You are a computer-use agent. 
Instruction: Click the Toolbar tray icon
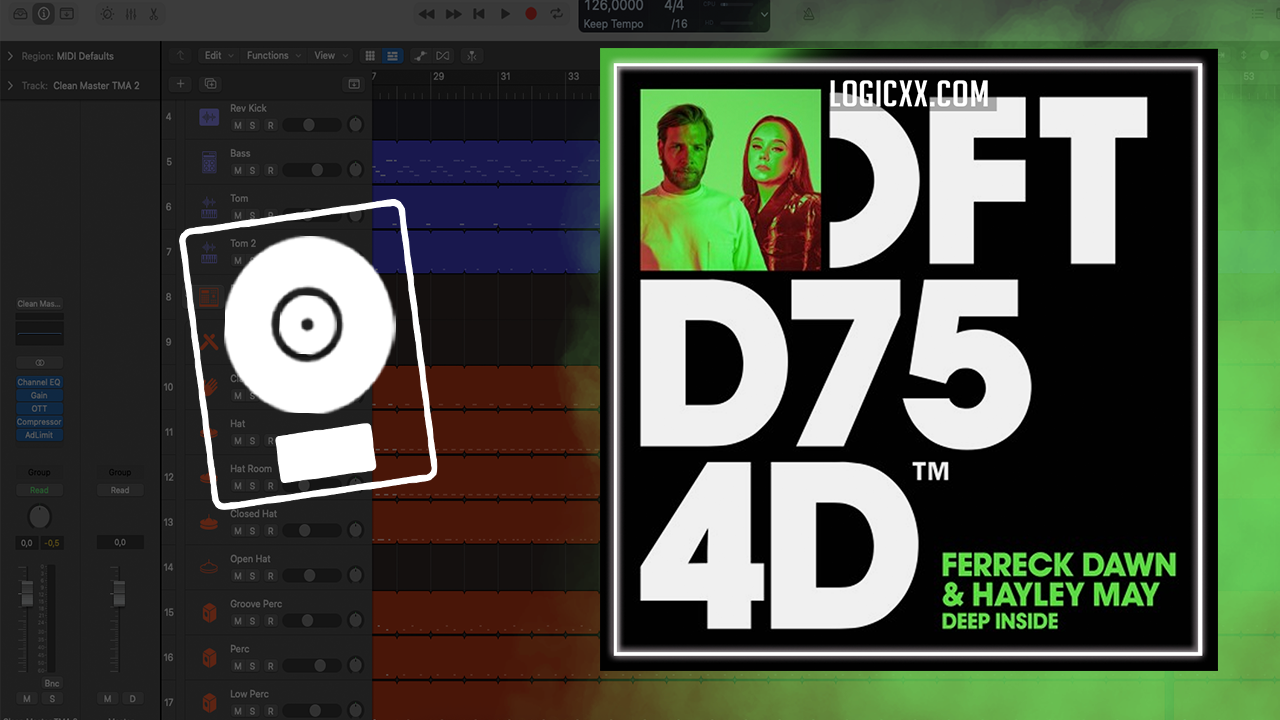(66, 14)
